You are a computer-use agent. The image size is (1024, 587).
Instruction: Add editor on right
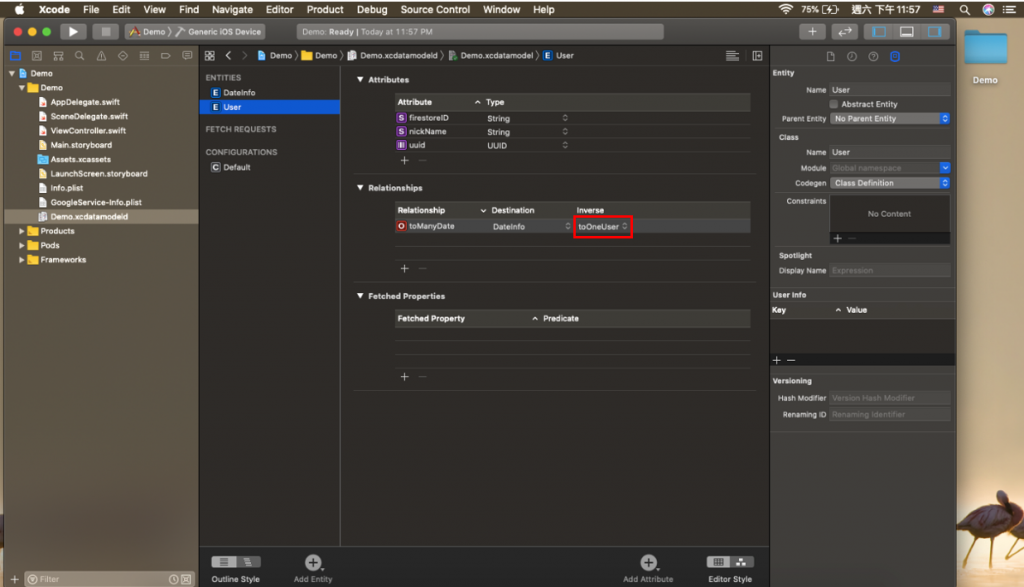(x=758, y=56)
